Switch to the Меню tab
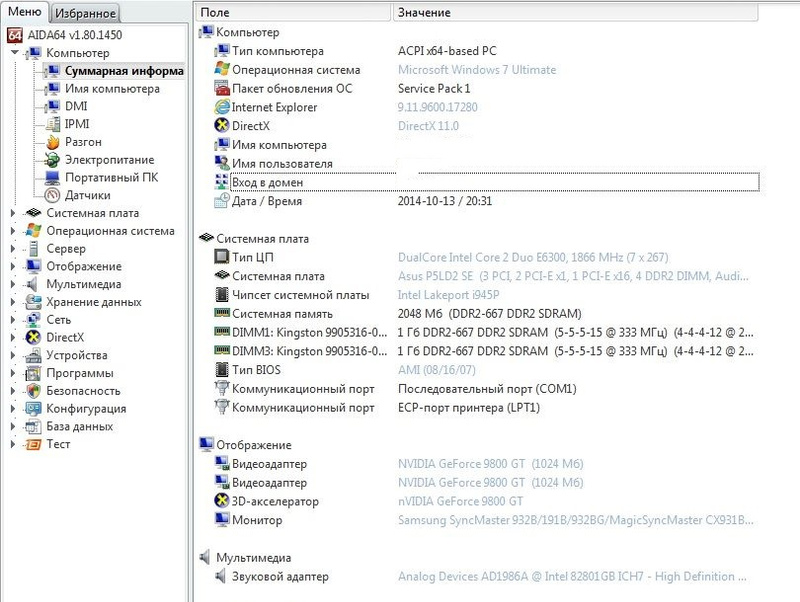The height and width of the screenshot is (602, 800). click(x=25, y=12)
